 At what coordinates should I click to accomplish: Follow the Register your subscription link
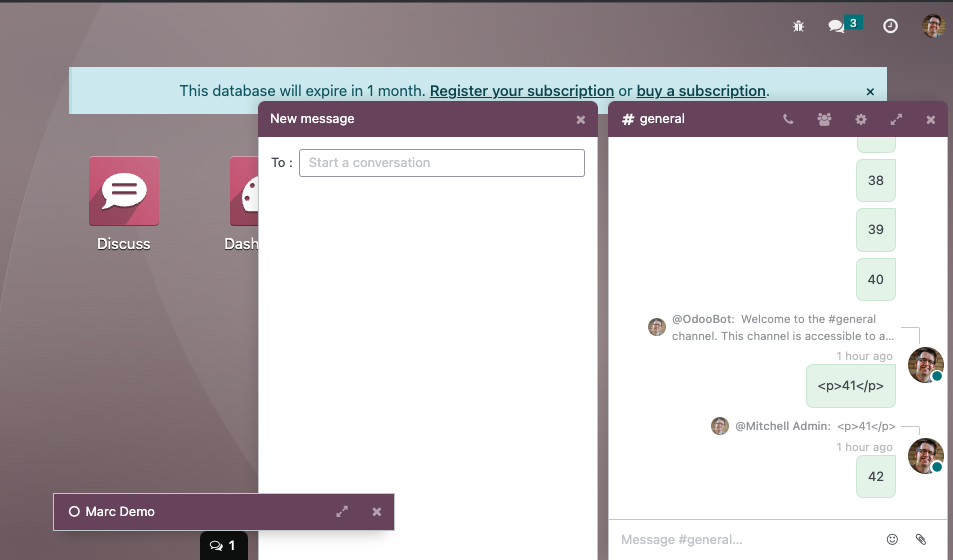(521, 91)
